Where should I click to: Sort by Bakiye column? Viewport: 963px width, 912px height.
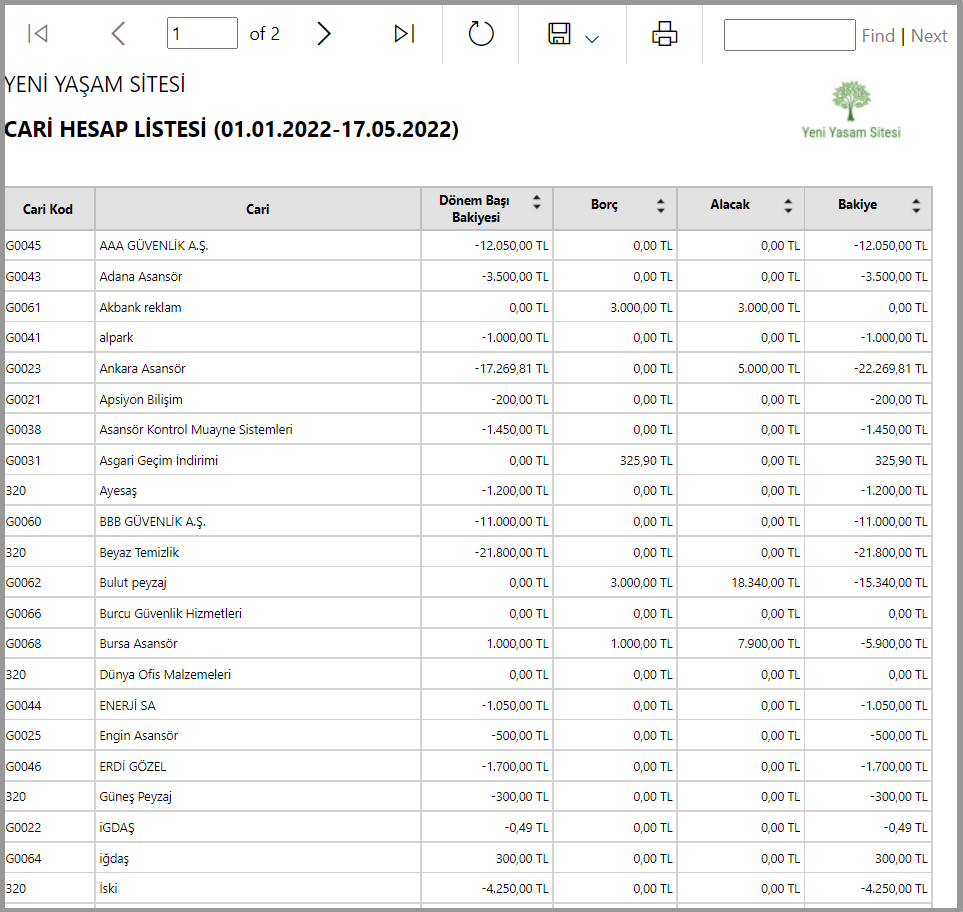click(916, 206)
